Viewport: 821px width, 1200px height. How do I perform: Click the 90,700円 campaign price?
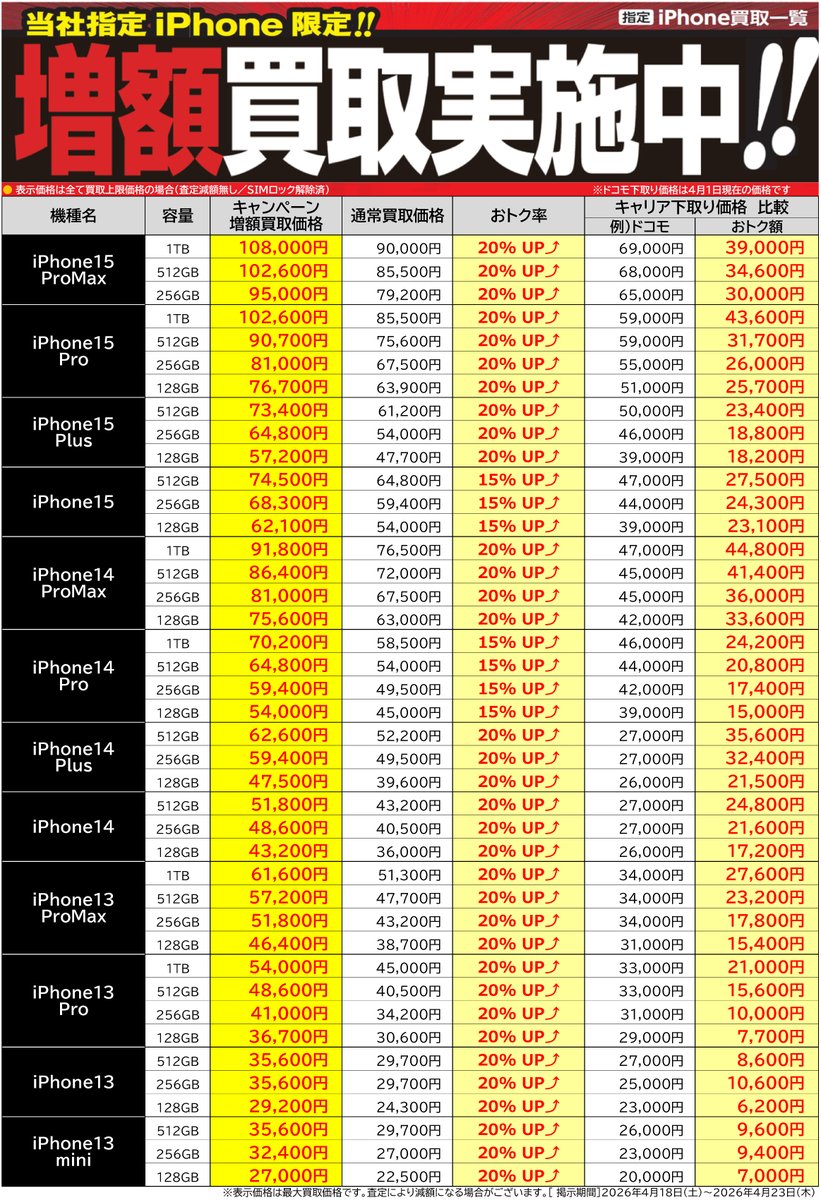(x=289, y=340)
